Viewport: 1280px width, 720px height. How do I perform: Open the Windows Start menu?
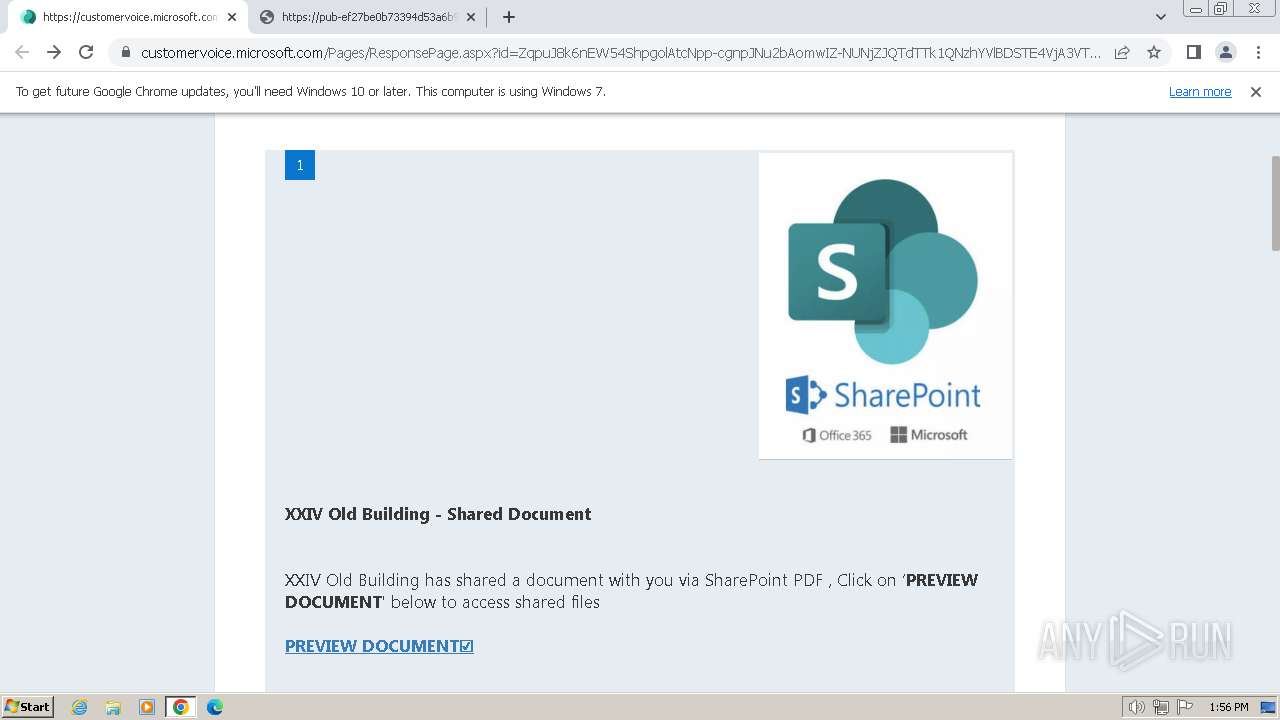point(27,707)
